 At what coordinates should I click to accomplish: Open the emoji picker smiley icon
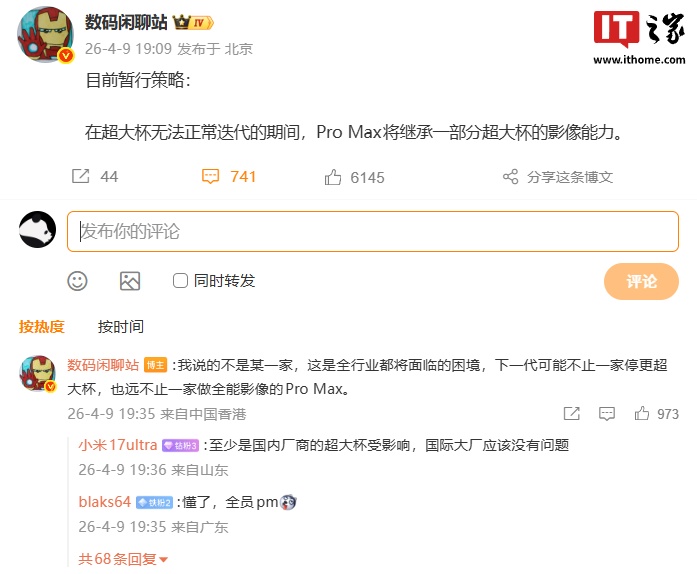click(77, 281)
